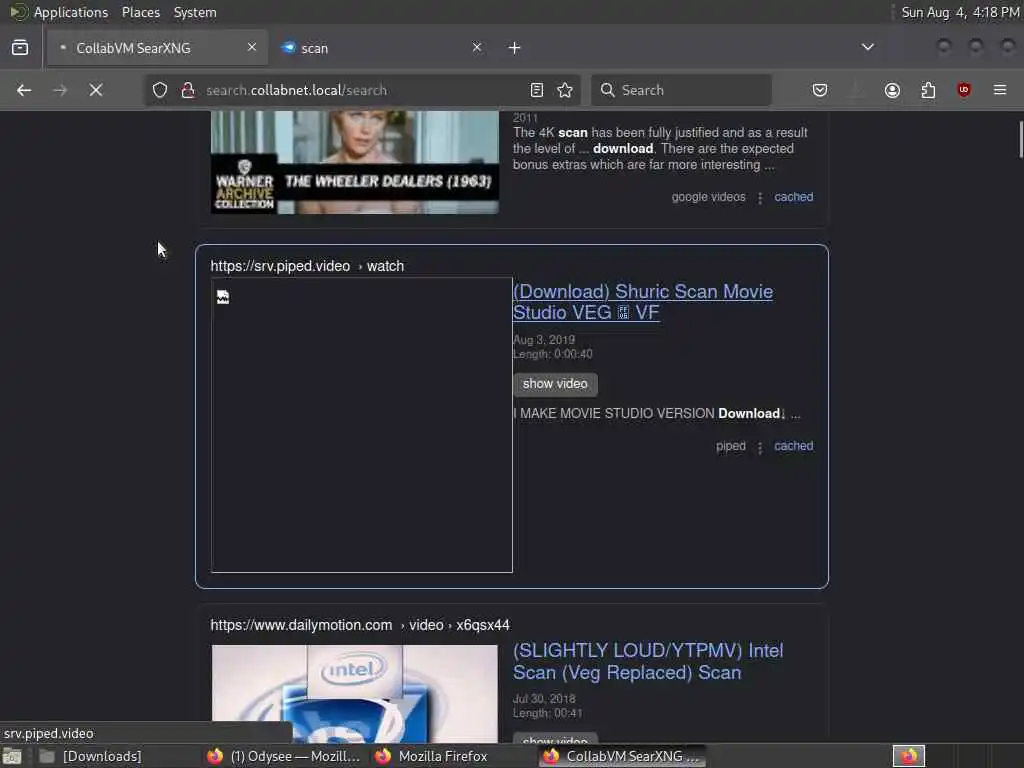1024x768 pixels.
Task: Switch to the CollabVM SearXNG tab
Action: [x=157, y=48]
